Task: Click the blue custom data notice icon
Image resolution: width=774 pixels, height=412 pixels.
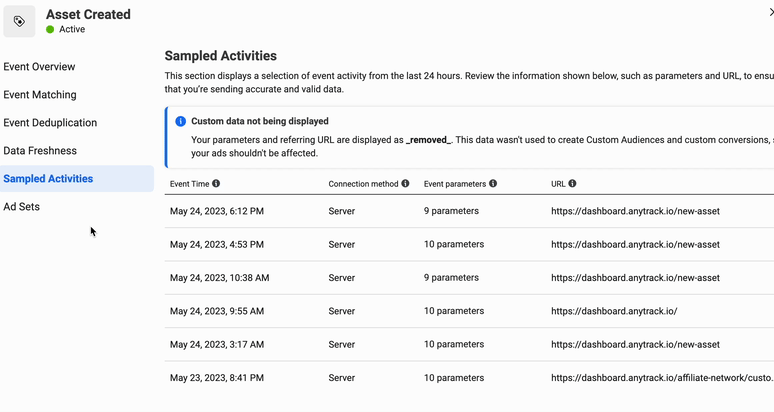Action: click(180, 121)
